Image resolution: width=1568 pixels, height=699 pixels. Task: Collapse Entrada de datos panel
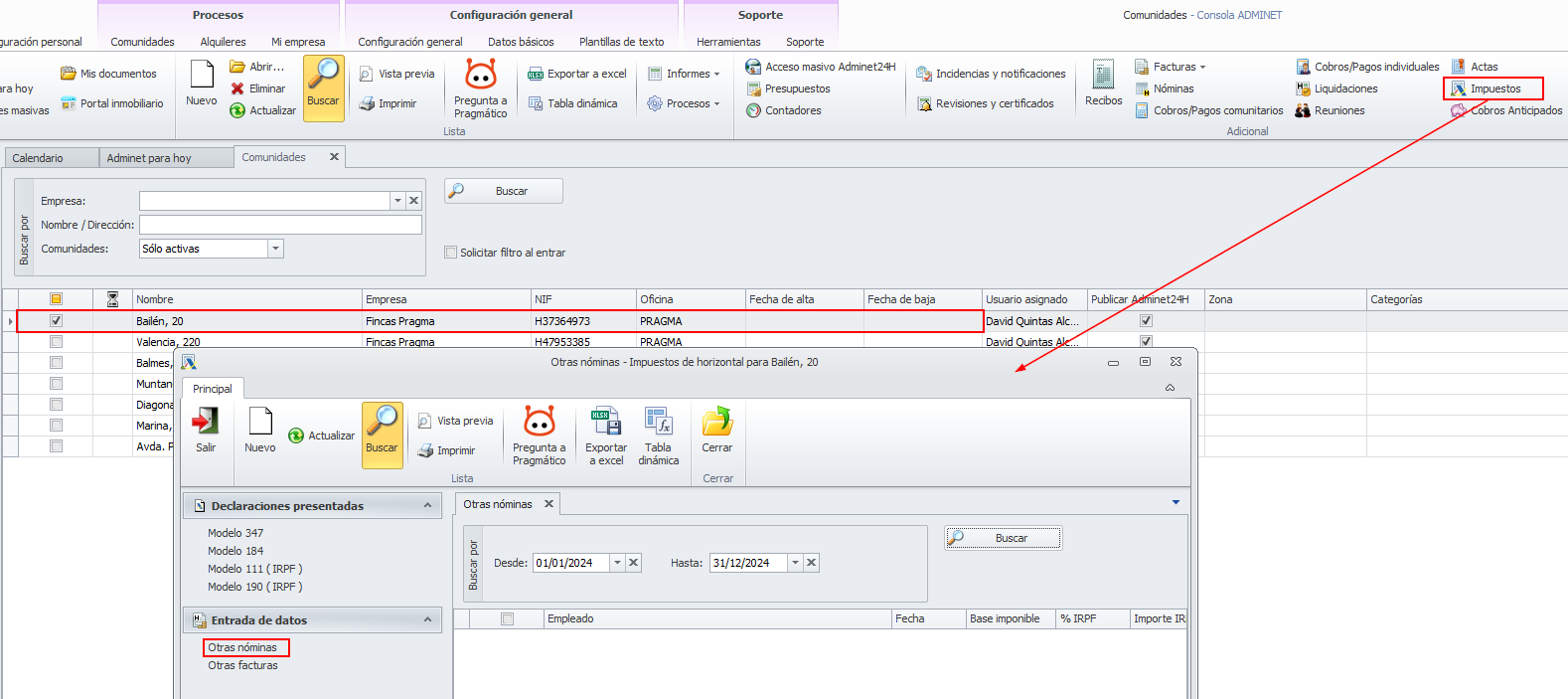[x=428, y=620]
